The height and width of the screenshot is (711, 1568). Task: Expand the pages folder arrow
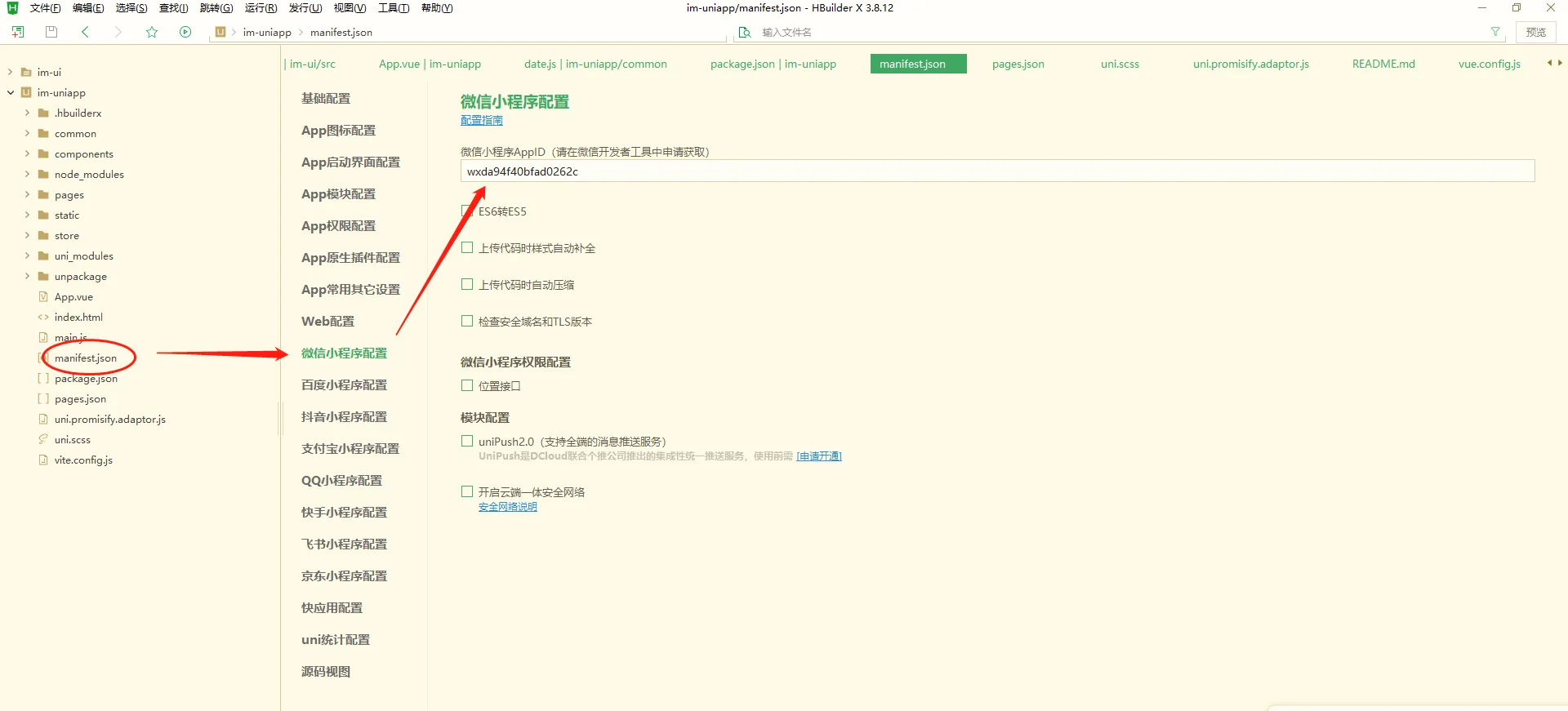coord(27,194)
